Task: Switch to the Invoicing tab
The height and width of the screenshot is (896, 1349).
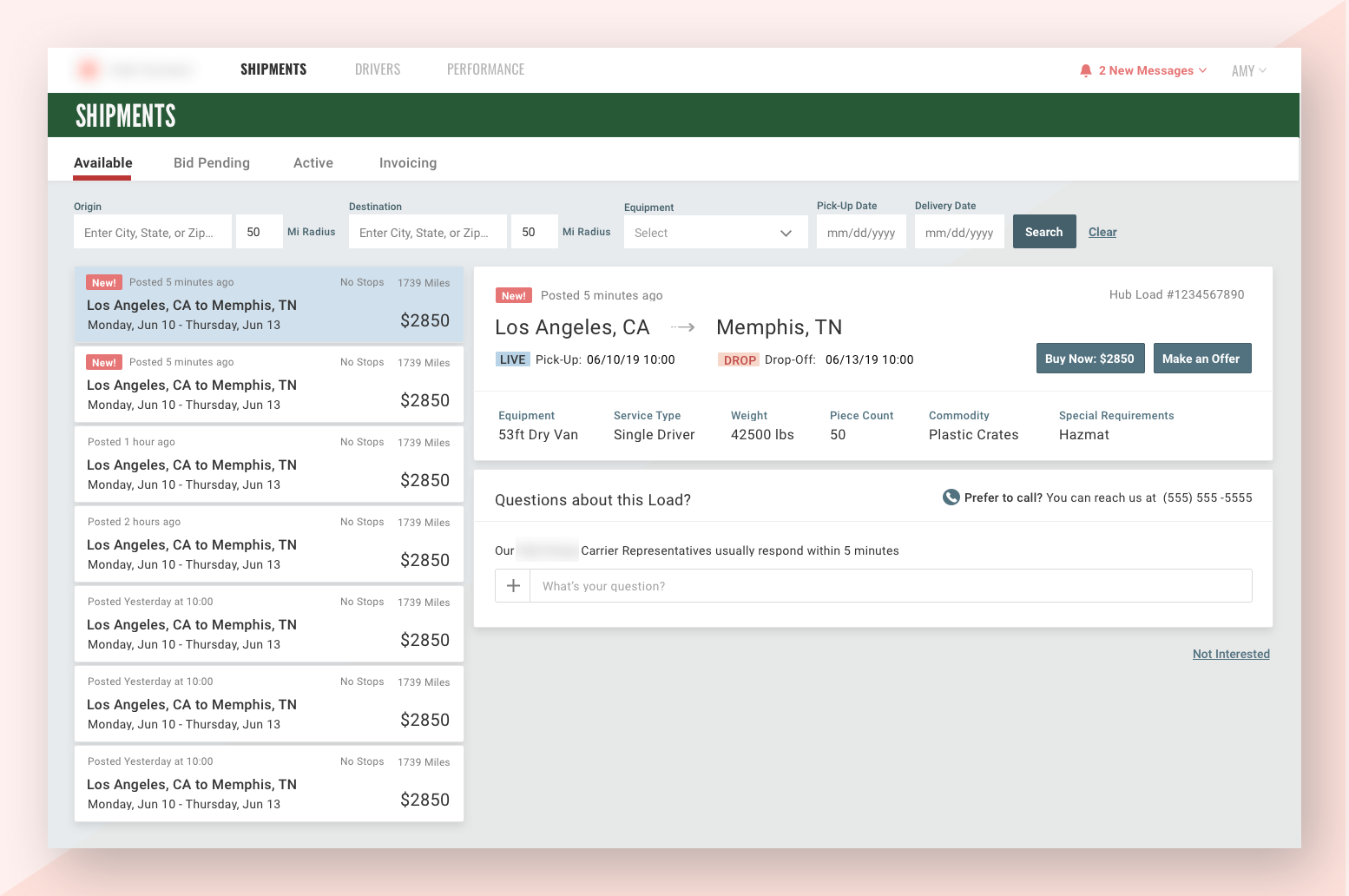Action: 407,162
